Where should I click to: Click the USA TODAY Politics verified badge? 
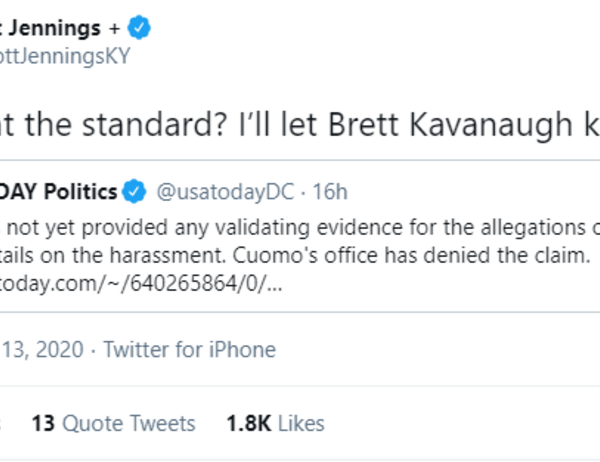[133, 189]
